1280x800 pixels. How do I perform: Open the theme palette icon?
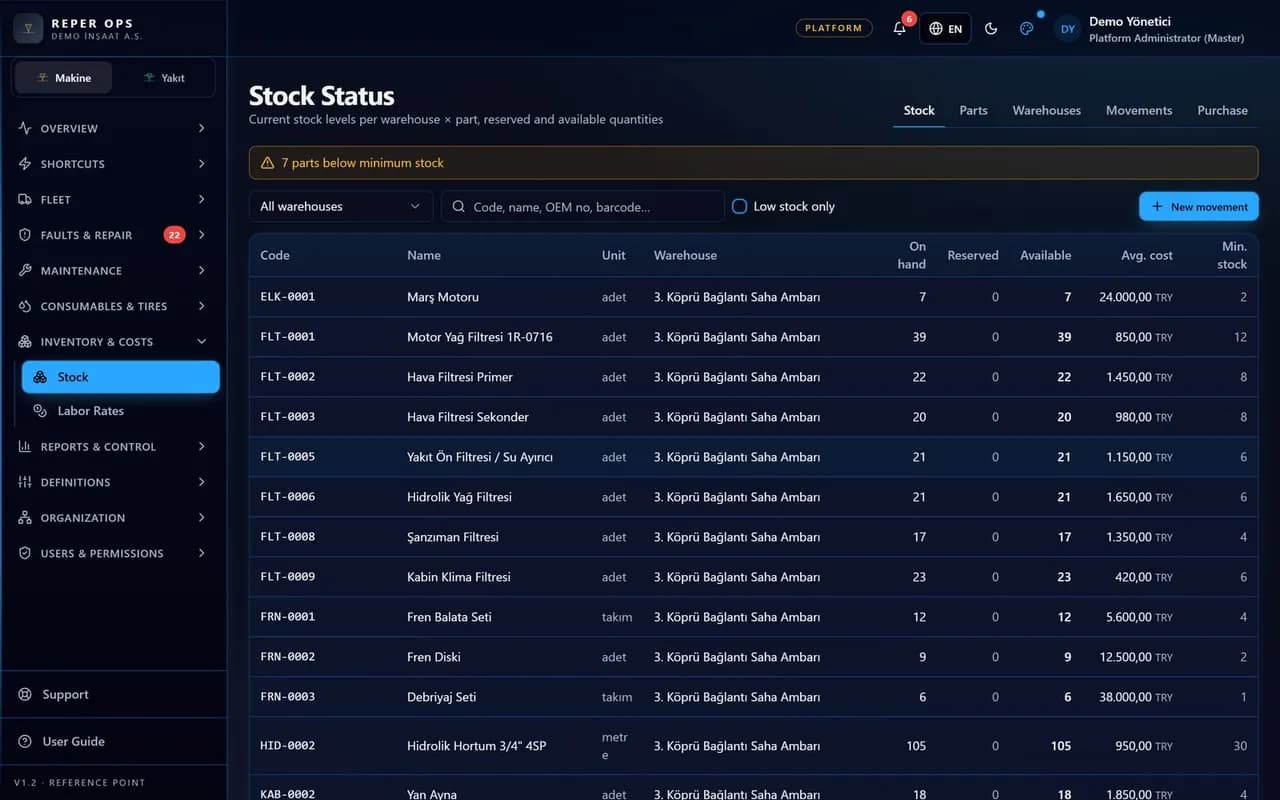tap(1026, 28)
